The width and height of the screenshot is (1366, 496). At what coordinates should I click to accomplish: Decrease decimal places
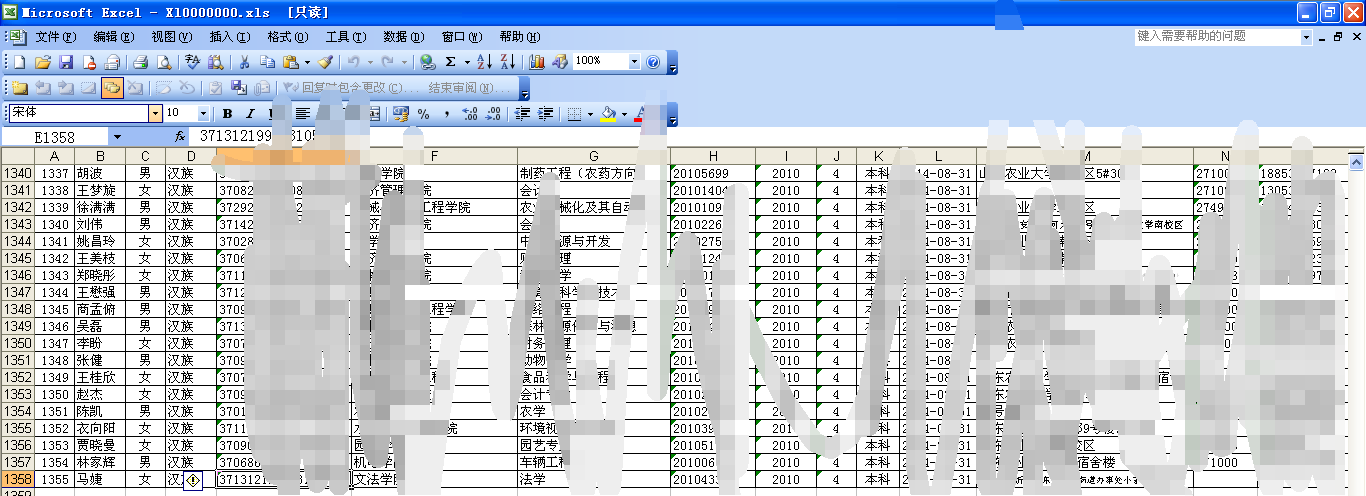[492, 114]
